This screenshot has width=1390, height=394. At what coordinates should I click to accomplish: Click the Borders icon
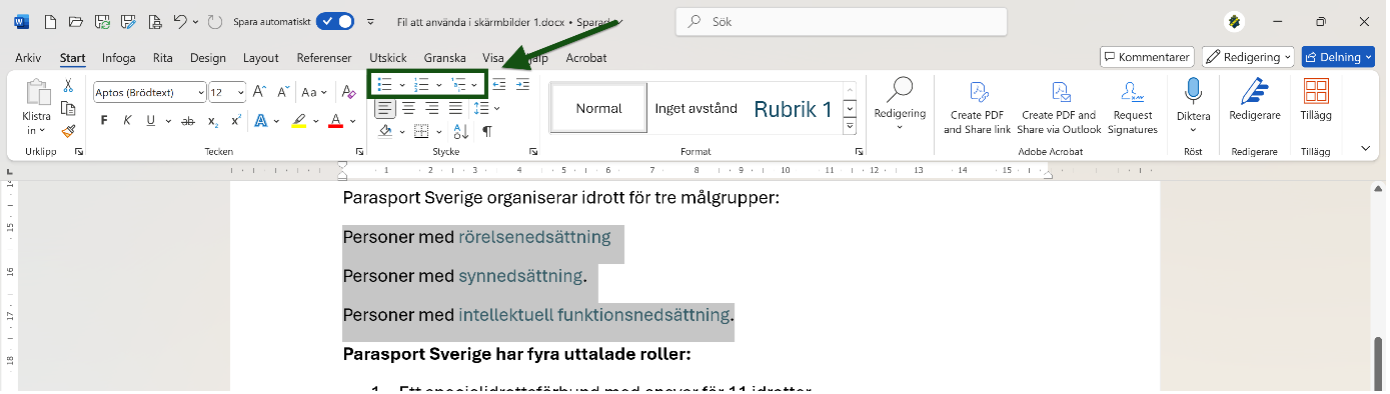421,131
